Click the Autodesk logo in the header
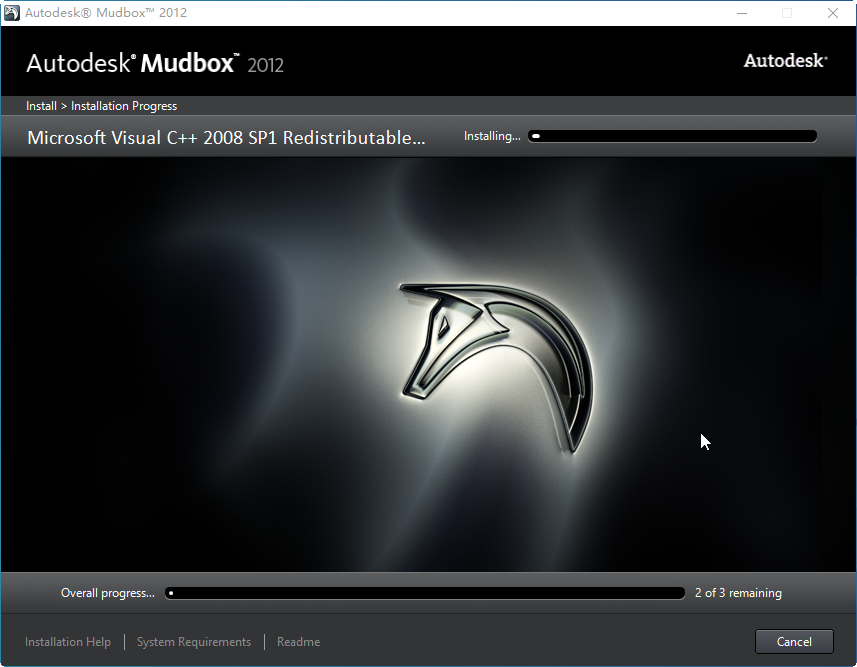857x667 pixels. pos(785,61)
